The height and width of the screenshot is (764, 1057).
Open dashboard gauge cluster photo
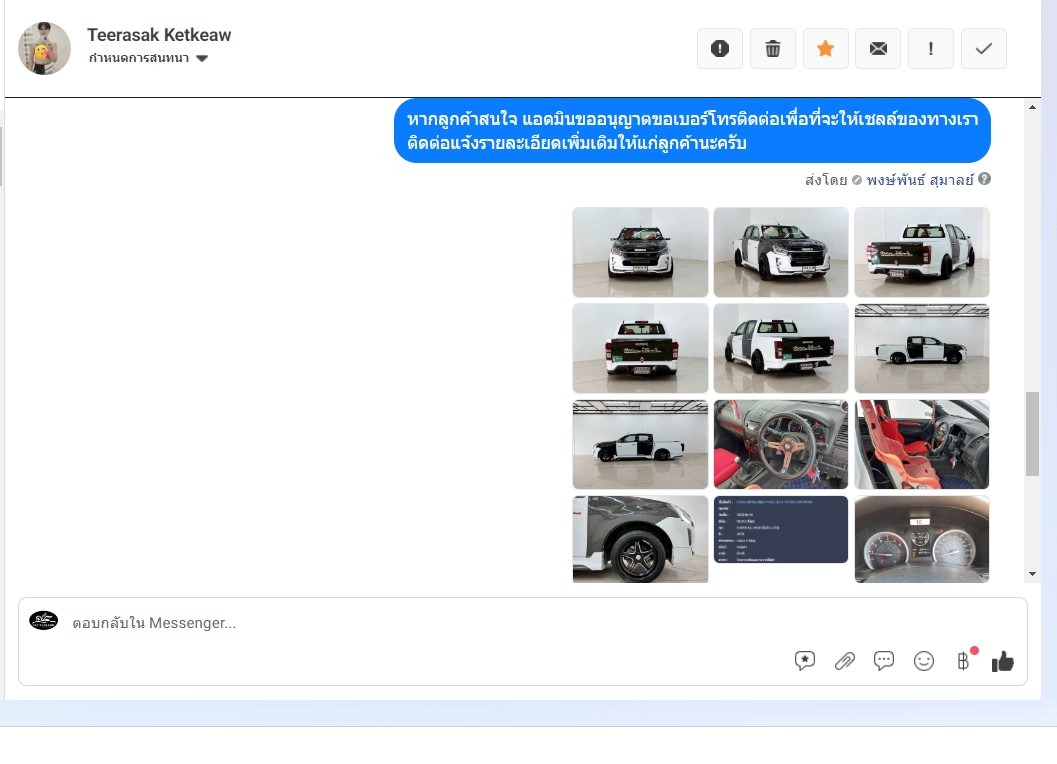922,539
